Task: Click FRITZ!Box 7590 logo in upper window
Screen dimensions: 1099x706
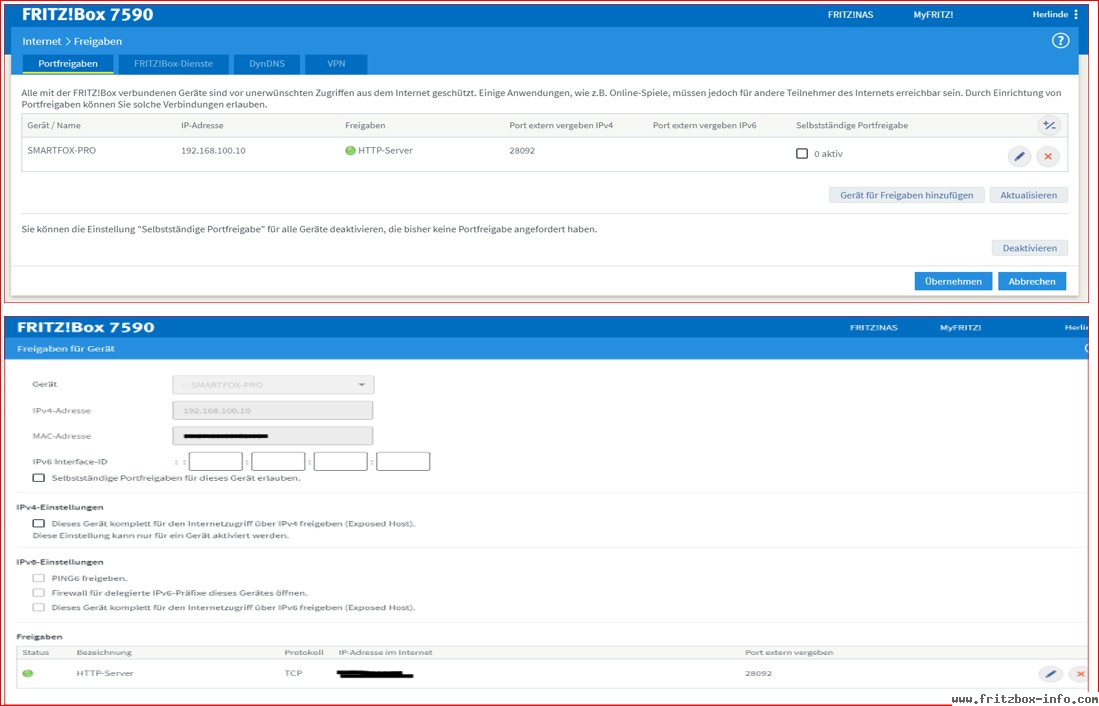Action: click(88, 15)
